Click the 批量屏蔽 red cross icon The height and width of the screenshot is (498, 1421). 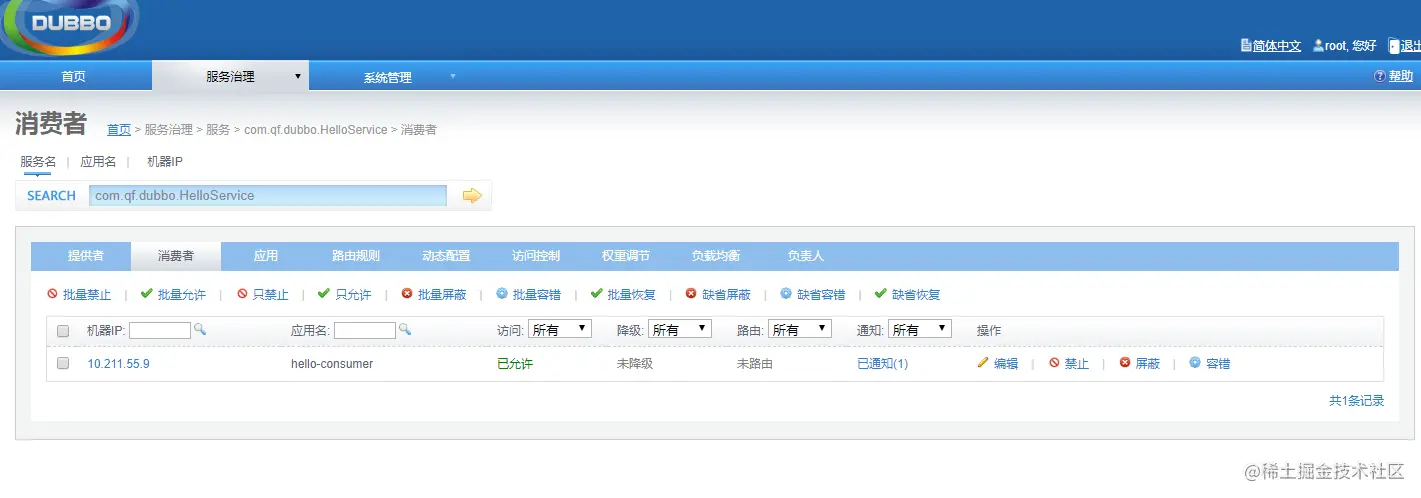pyautogui.click(x=407, y=294)
